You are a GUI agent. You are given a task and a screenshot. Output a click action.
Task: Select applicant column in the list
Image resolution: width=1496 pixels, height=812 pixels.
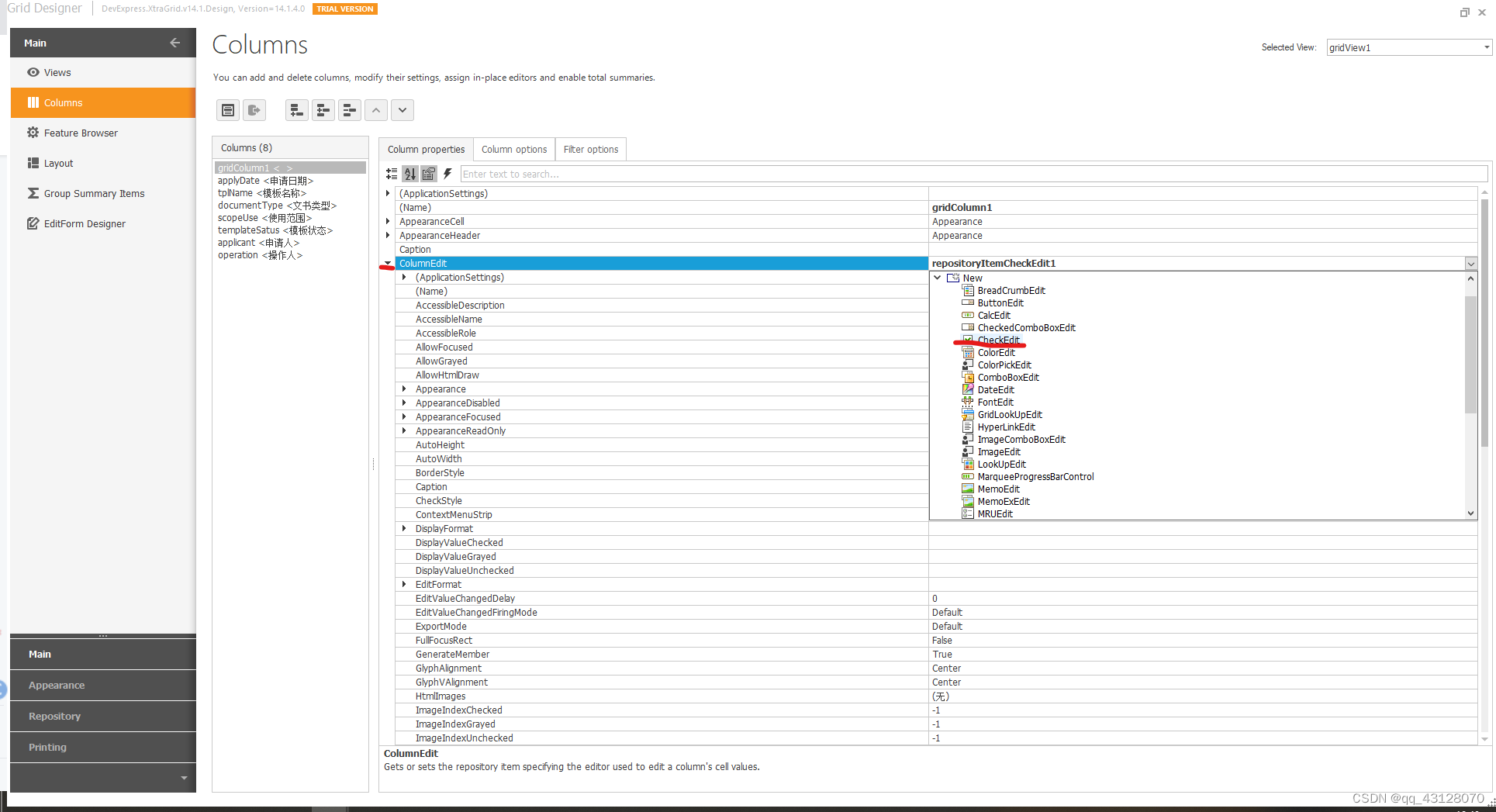(x=258, y=243)
